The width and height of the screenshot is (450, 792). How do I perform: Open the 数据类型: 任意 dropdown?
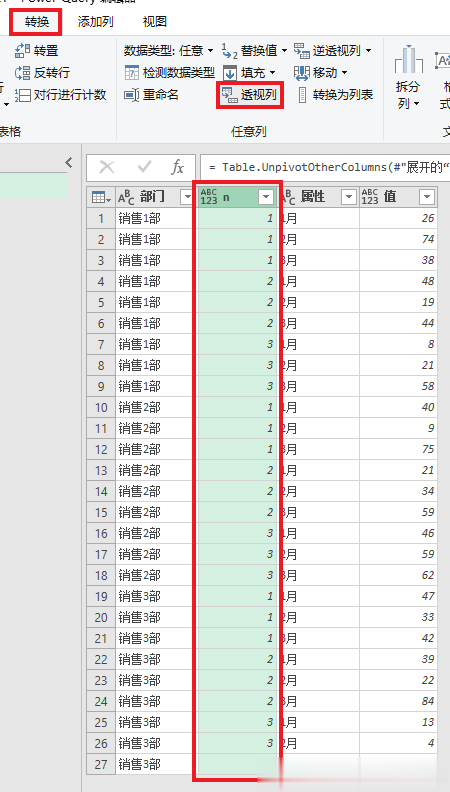169,51
